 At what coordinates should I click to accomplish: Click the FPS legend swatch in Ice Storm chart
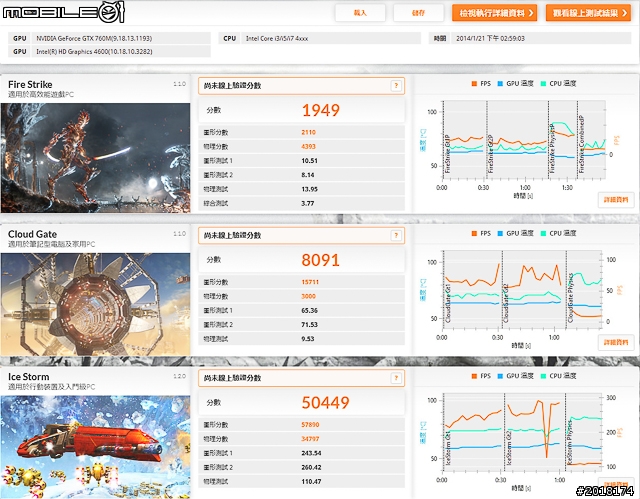pos(474,376)
